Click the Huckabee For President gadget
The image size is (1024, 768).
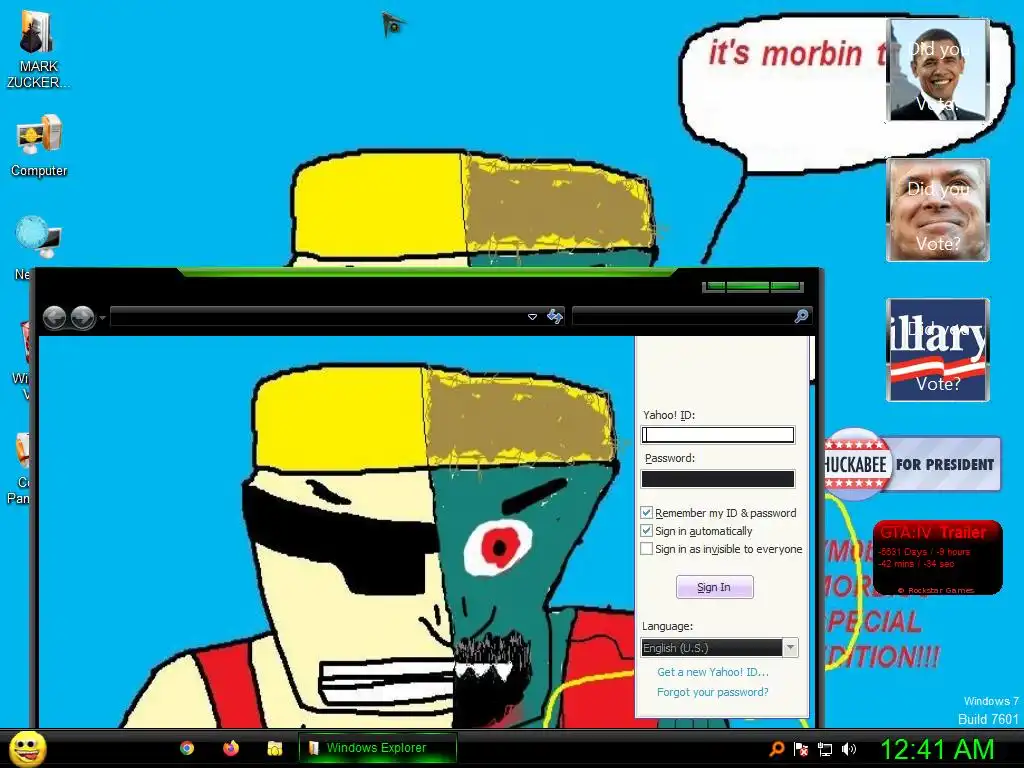coord(912,464)
